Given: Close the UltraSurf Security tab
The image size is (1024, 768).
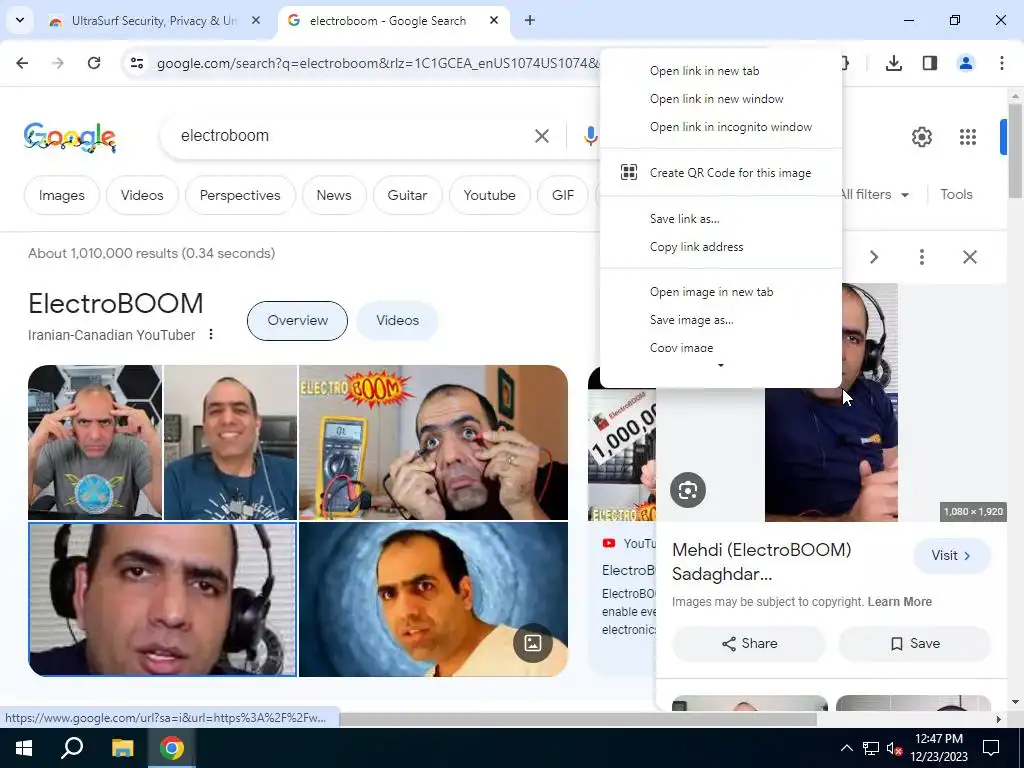Looking at the screenshot, I should click(x=256, y=20).
